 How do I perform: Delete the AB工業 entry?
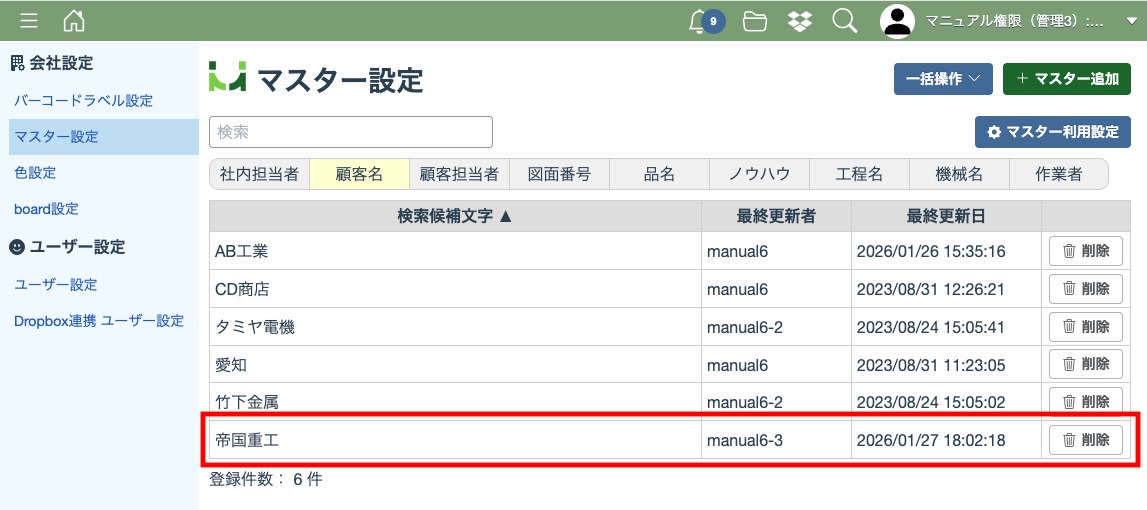click(1085, 251)
